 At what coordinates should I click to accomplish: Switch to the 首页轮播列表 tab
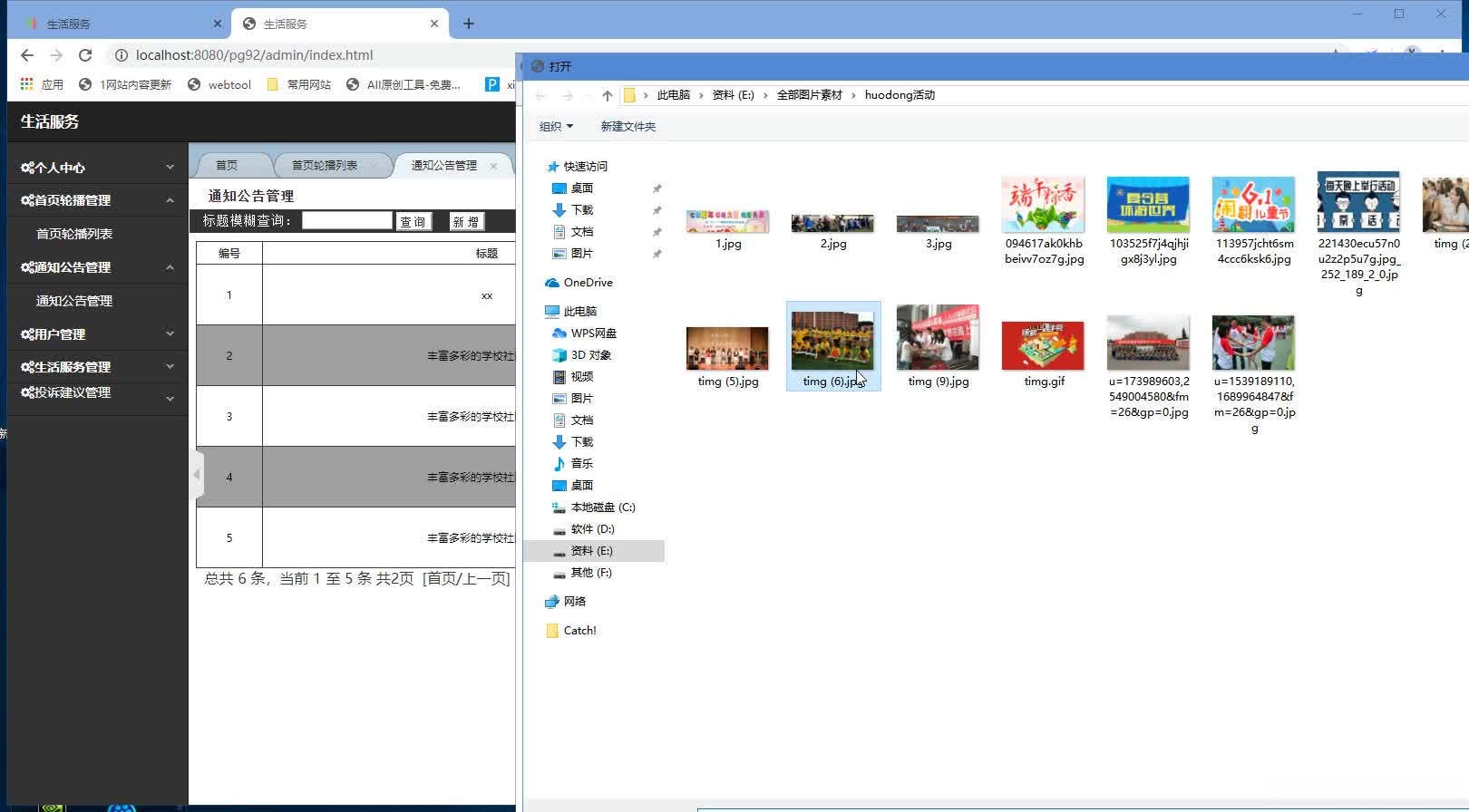325,165
